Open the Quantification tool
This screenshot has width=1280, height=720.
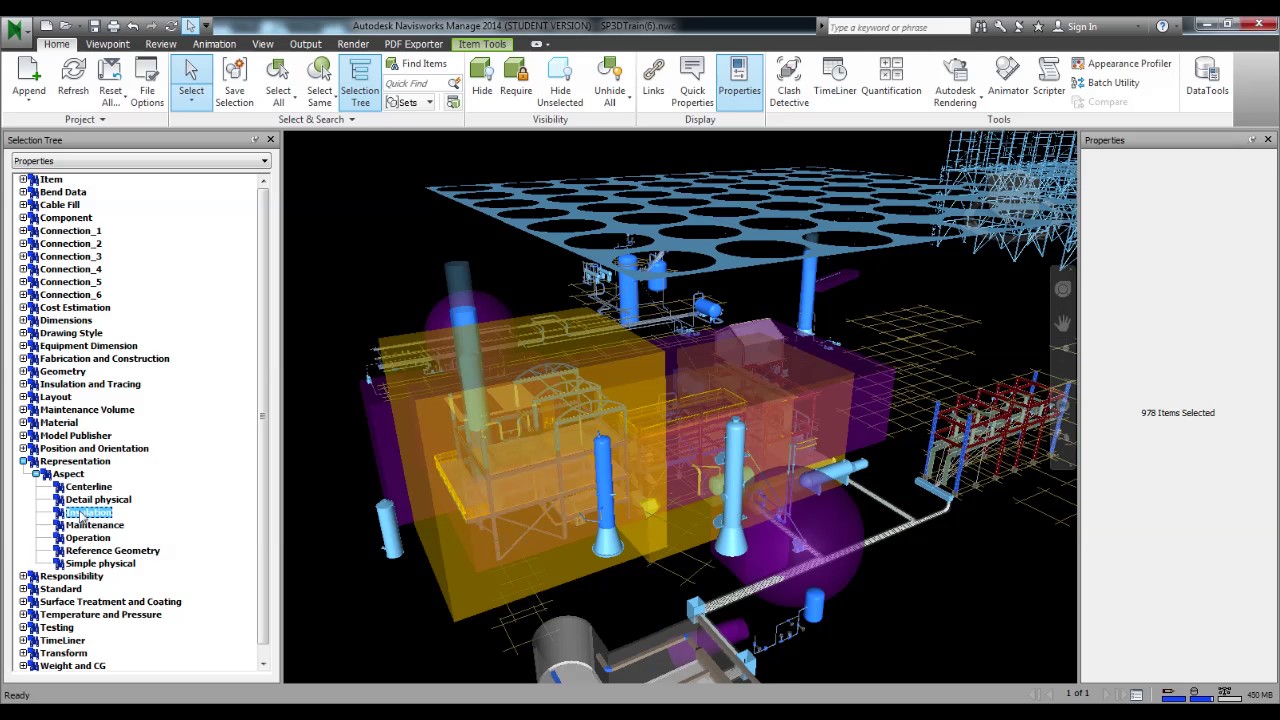(x=891, y=78)
